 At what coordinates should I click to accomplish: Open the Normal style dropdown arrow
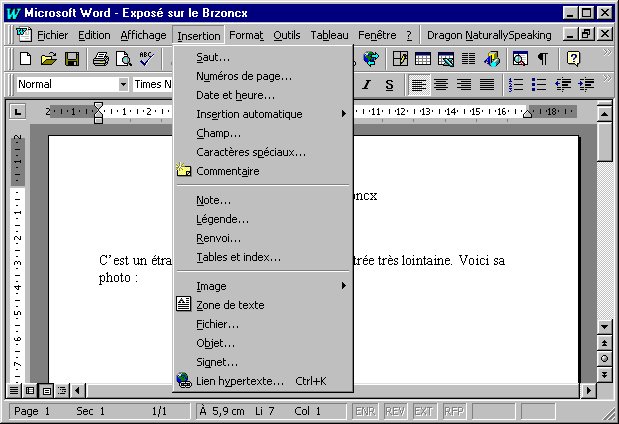123,84
